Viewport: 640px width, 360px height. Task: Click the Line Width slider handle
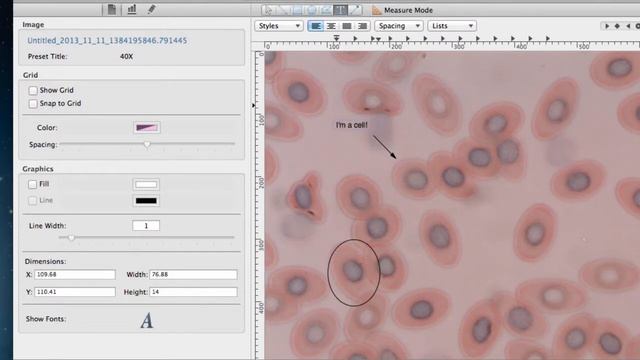point(71,238)
